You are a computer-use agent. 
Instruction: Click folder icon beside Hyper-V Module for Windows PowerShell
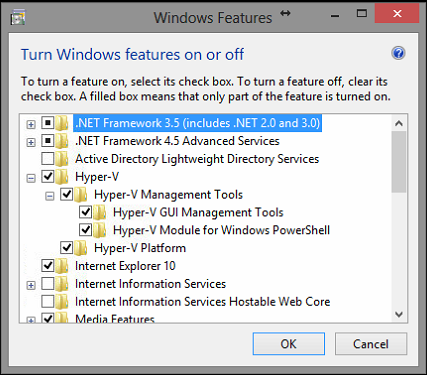tap(100, 230)
